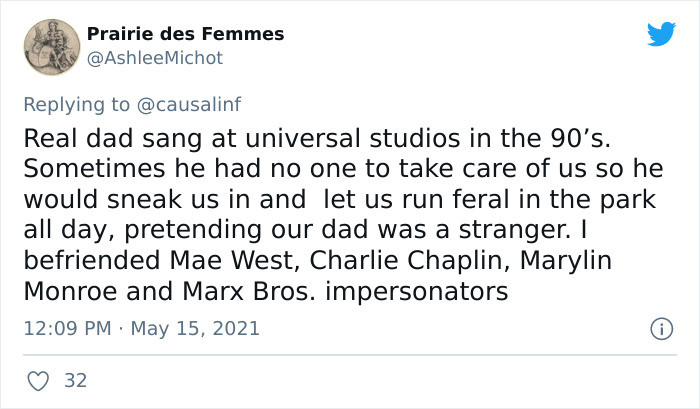Like the tweet using the heart icon

[x=38, y=381]
